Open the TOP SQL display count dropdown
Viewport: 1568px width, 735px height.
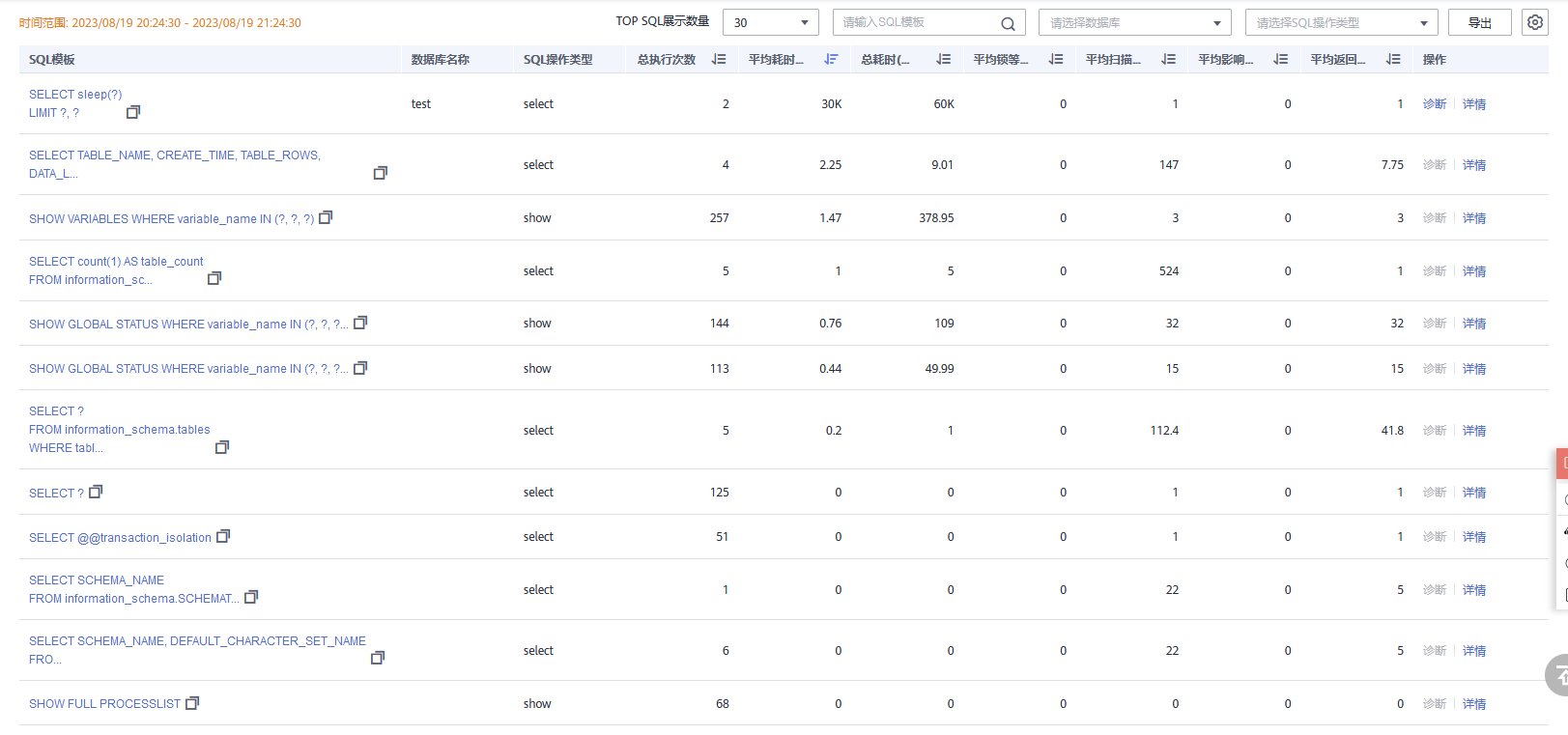point(771,22)
